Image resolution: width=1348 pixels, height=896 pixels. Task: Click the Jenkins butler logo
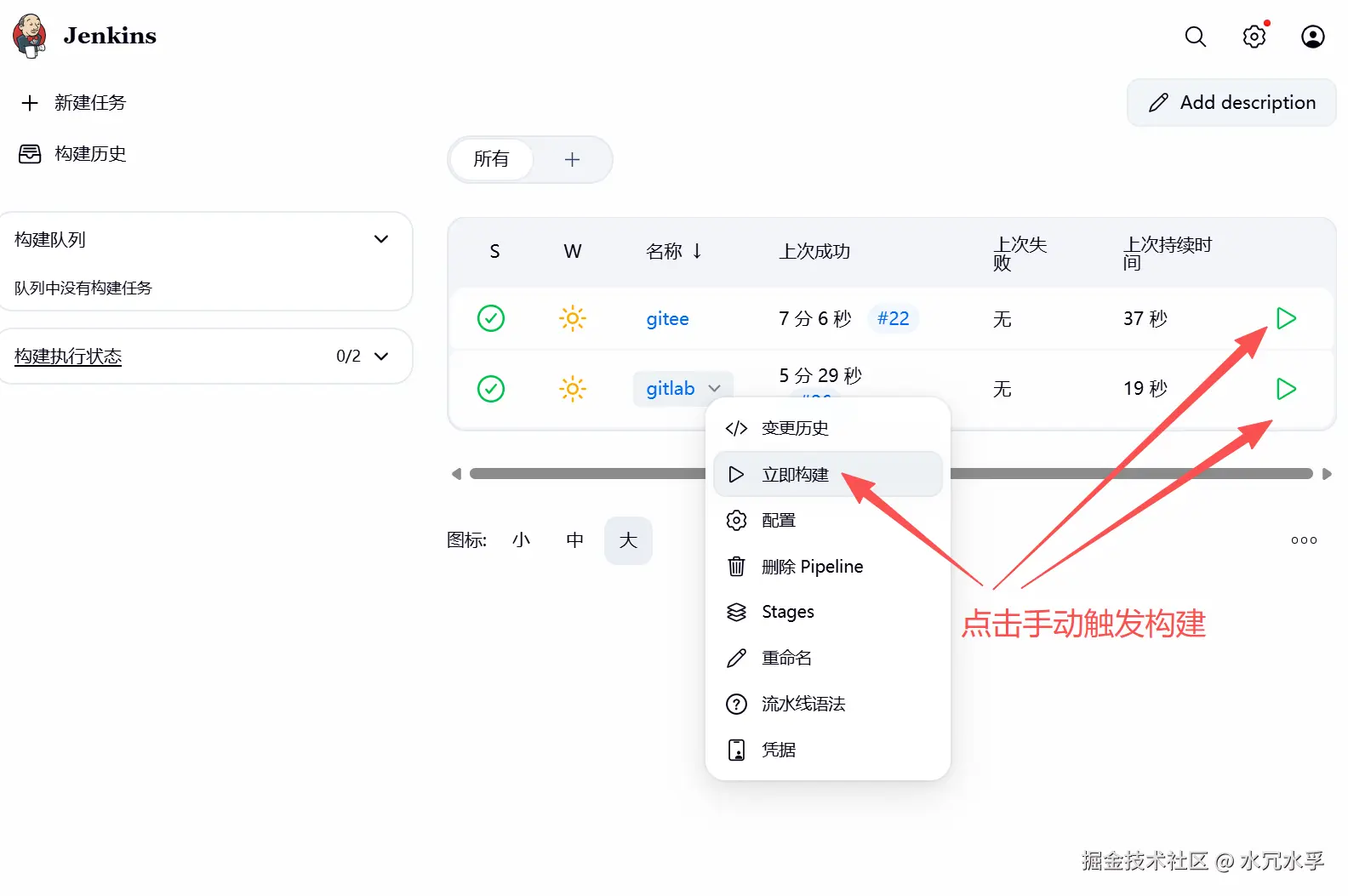point(30,36)
